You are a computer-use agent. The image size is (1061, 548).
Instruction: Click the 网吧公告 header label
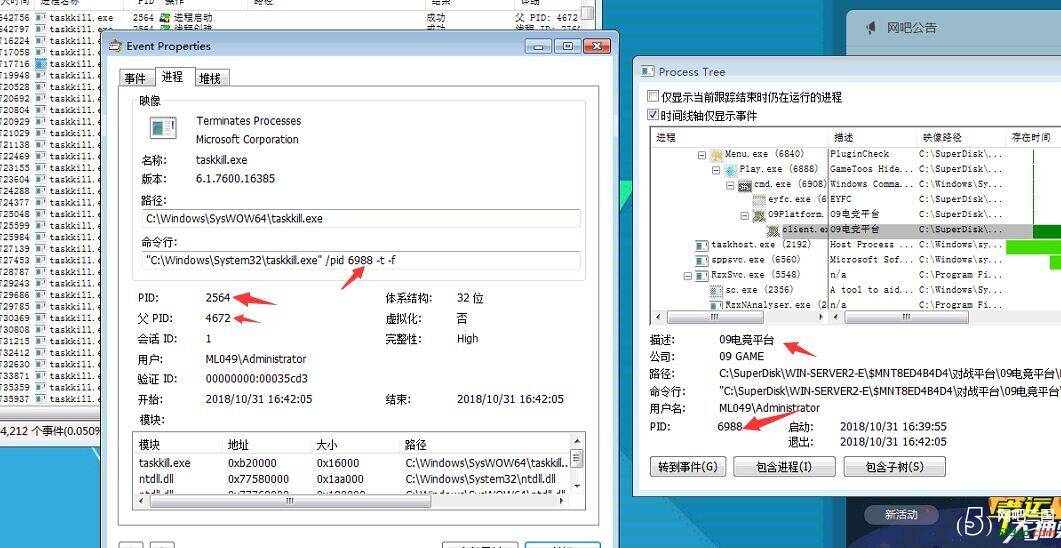tap(912, 28)
